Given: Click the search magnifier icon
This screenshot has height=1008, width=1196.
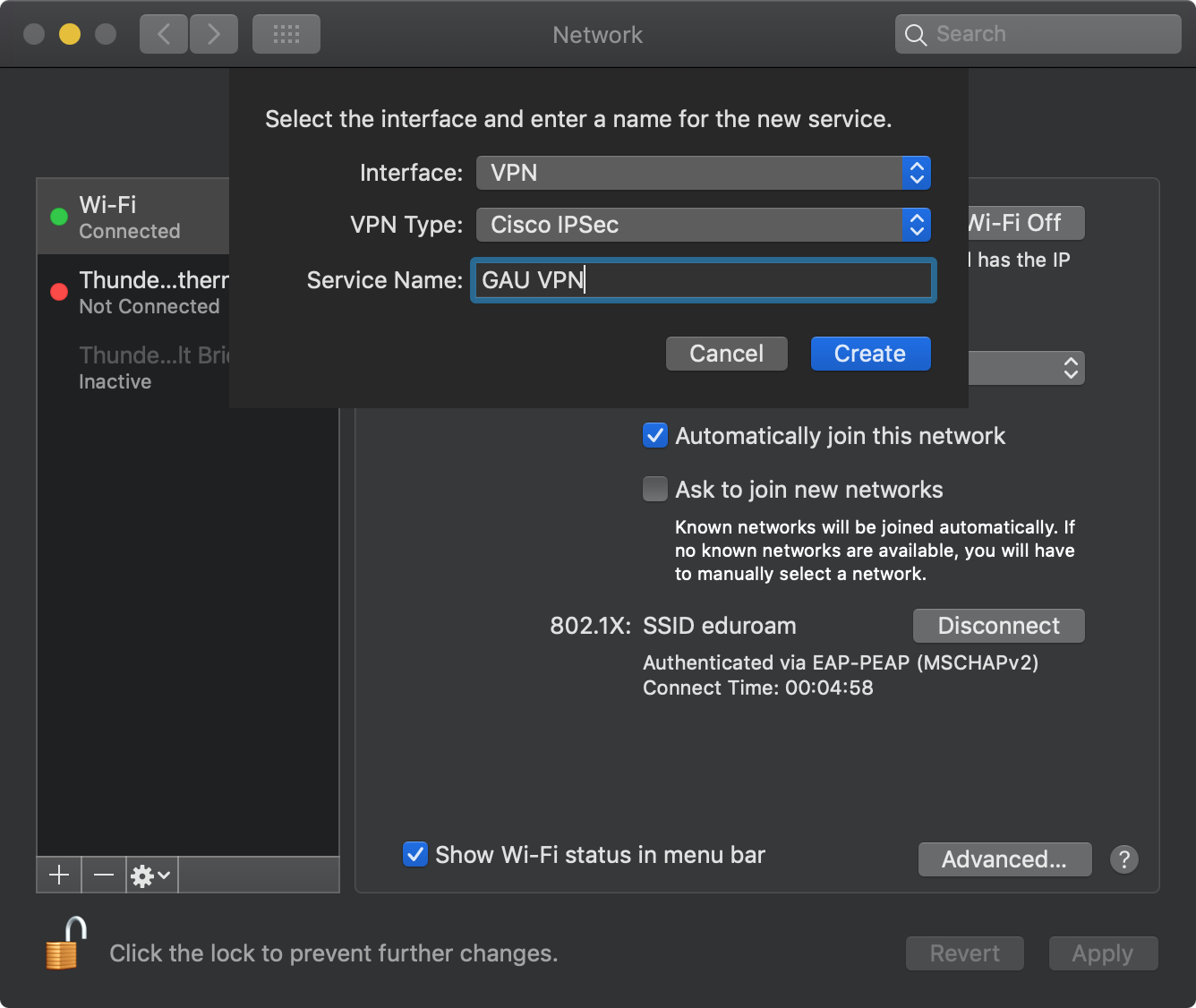Looking at the screenshot, I should pyautogui.click(x=915, y=35).
